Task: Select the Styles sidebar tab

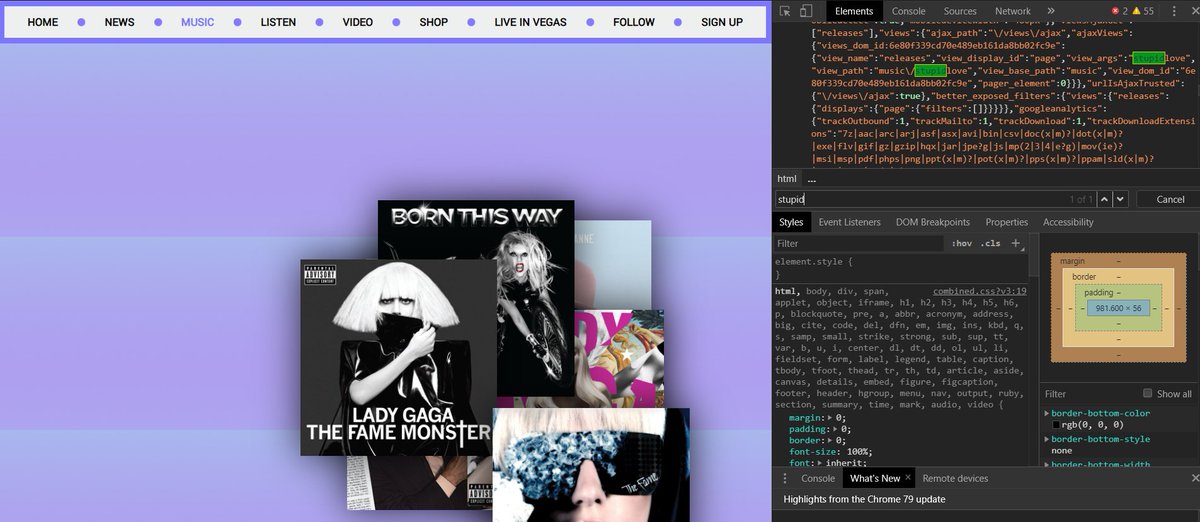Action: [x=791, y=222]
